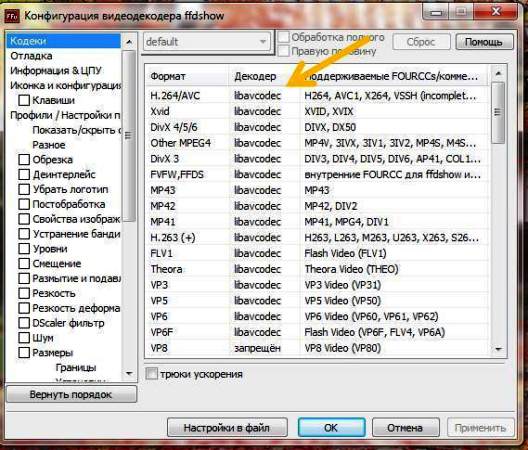528x450 pixels.
Task: Click the ffdshow icon in the title bar
Action: pyautogui.click(x=12, y=15)
